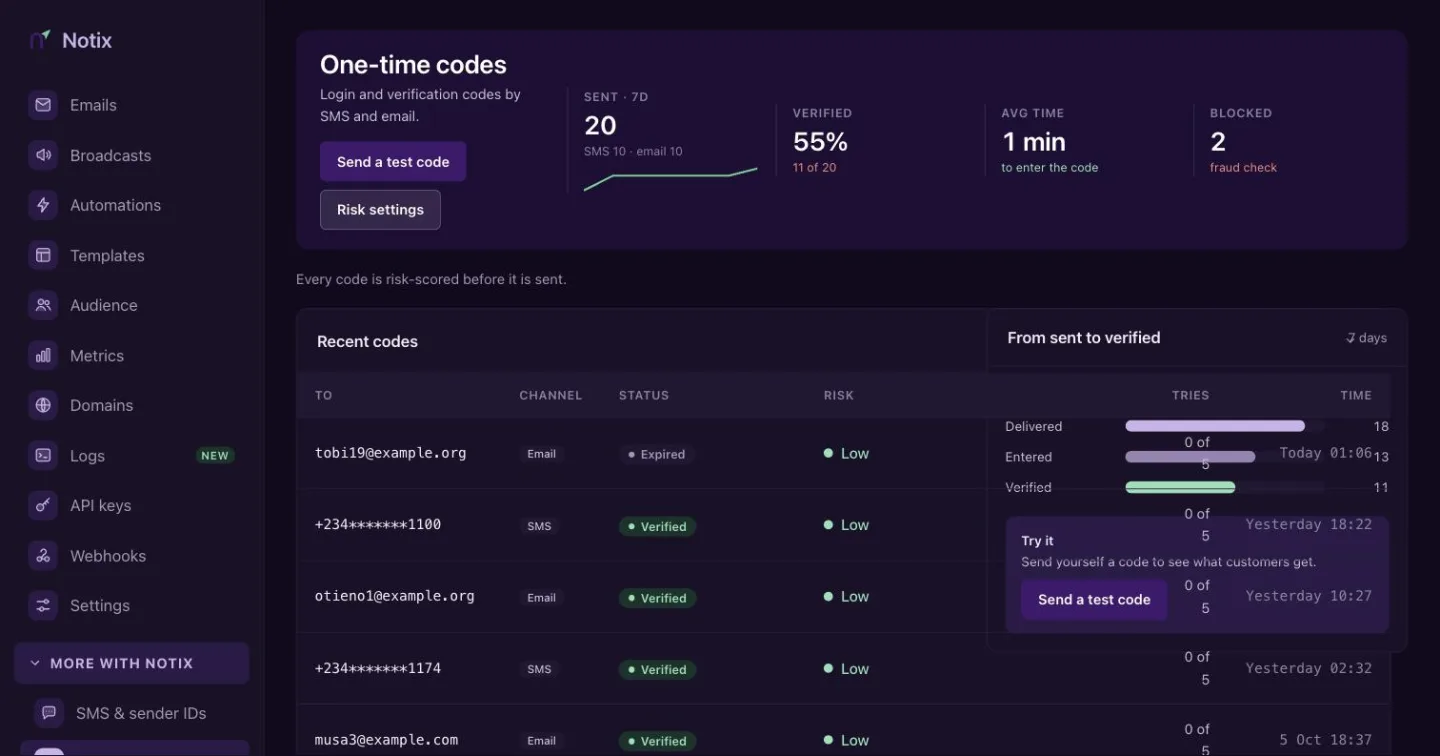Select the tobi19@example.org recipient
Image resolution: width=1440 pixels, height=756 pixels.
(x=391, y=453)
